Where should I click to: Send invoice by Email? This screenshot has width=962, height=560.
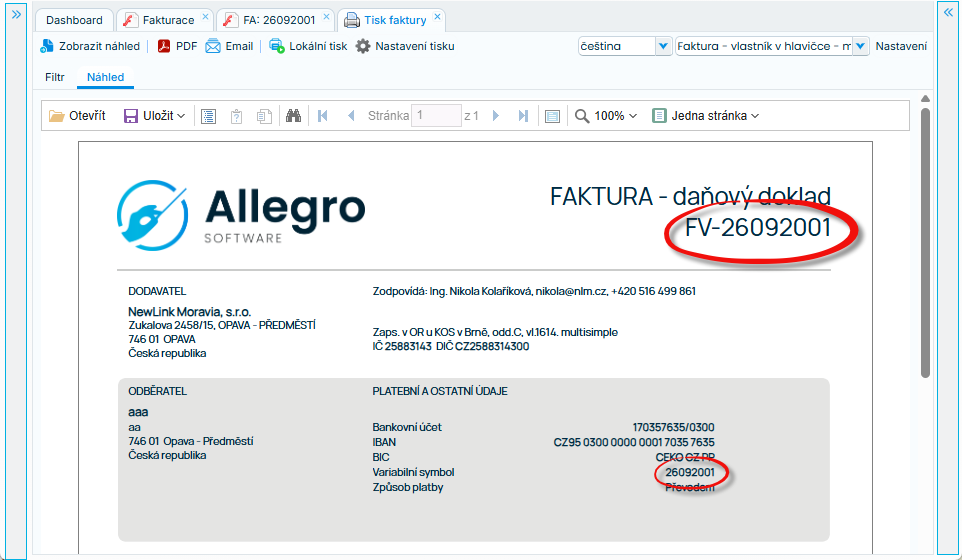click(229, 46)
